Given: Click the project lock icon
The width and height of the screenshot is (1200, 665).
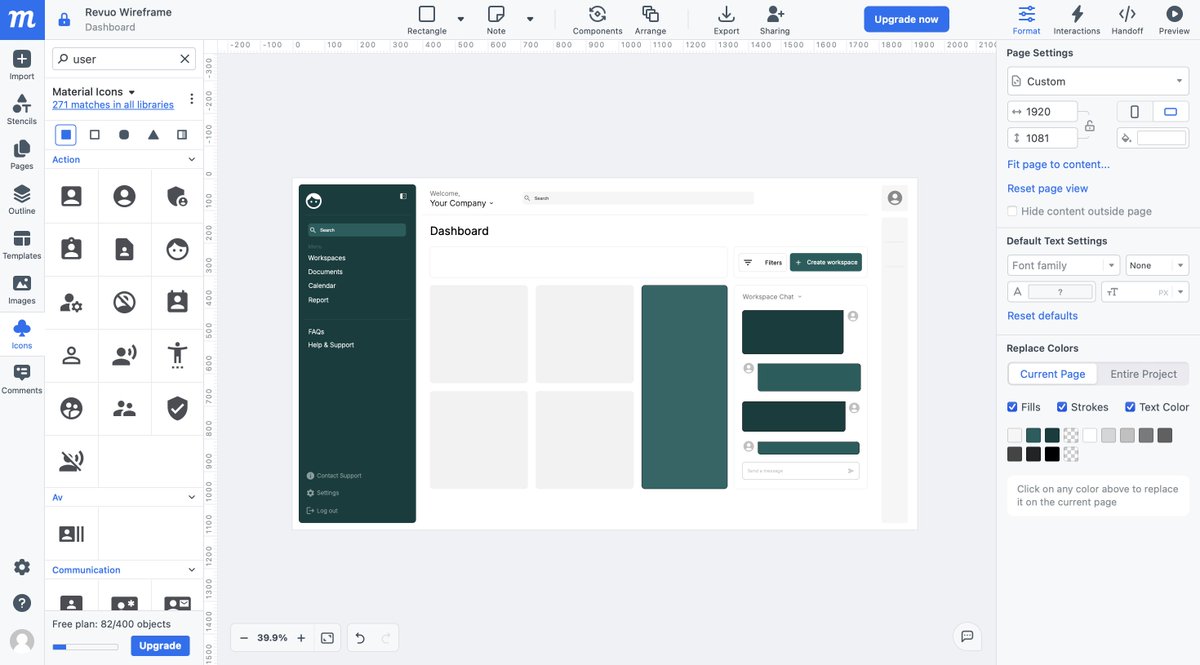Looking at the screenshot, I should pyautogui.click(x=64, y=20).
